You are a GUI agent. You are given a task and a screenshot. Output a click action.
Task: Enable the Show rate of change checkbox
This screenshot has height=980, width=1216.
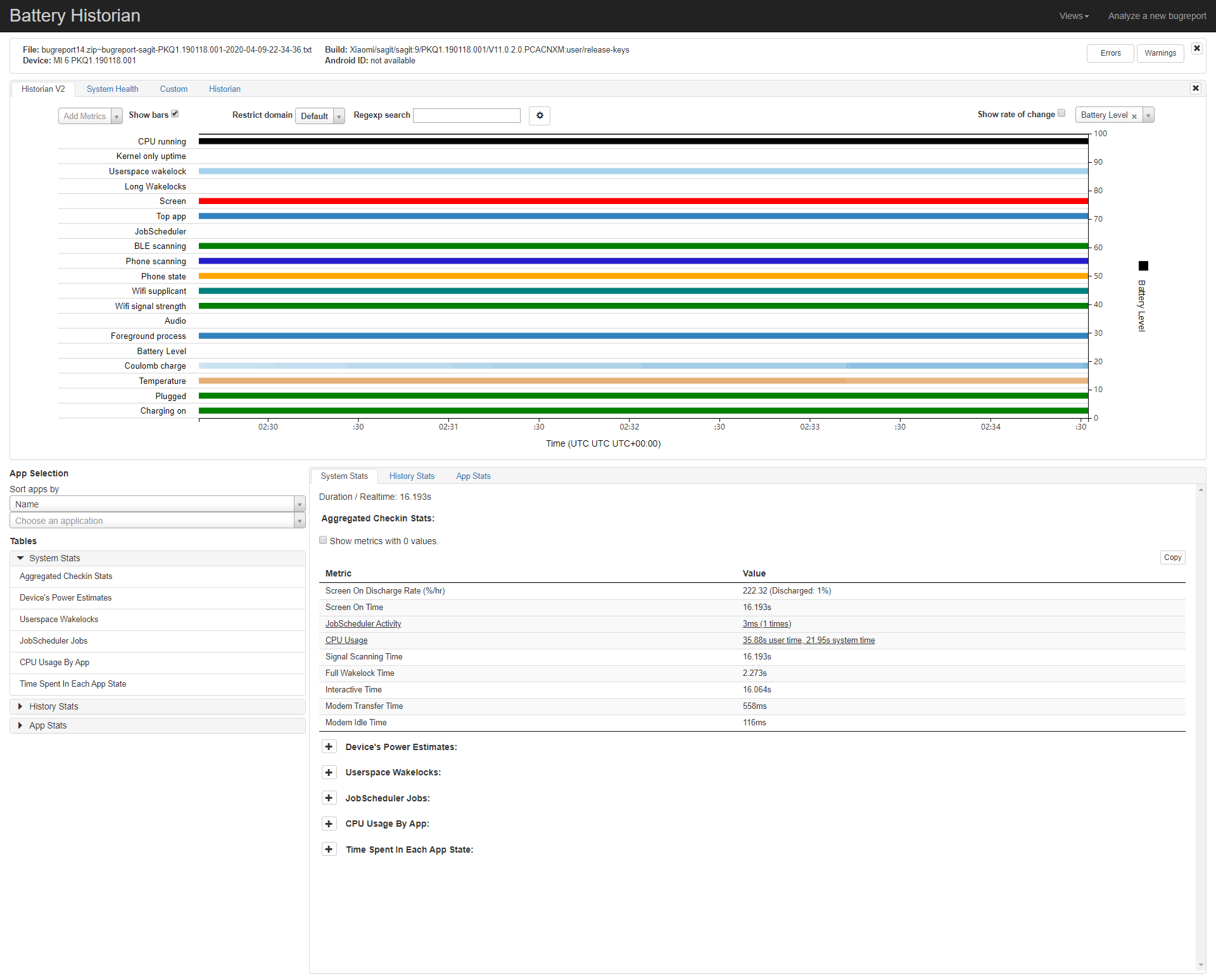point(1061,113)
